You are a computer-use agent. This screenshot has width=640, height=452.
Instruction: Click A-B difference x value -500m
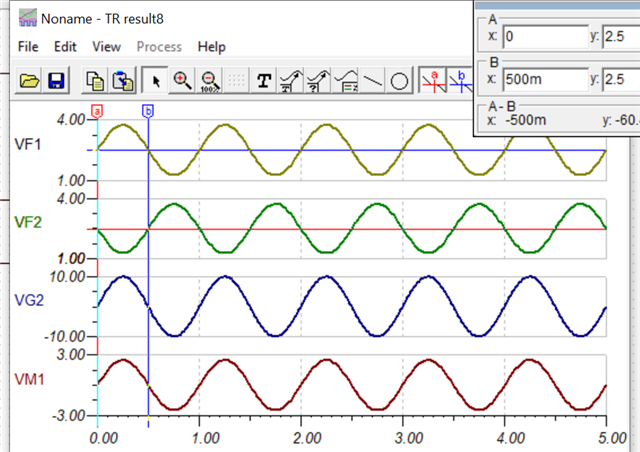525,120
